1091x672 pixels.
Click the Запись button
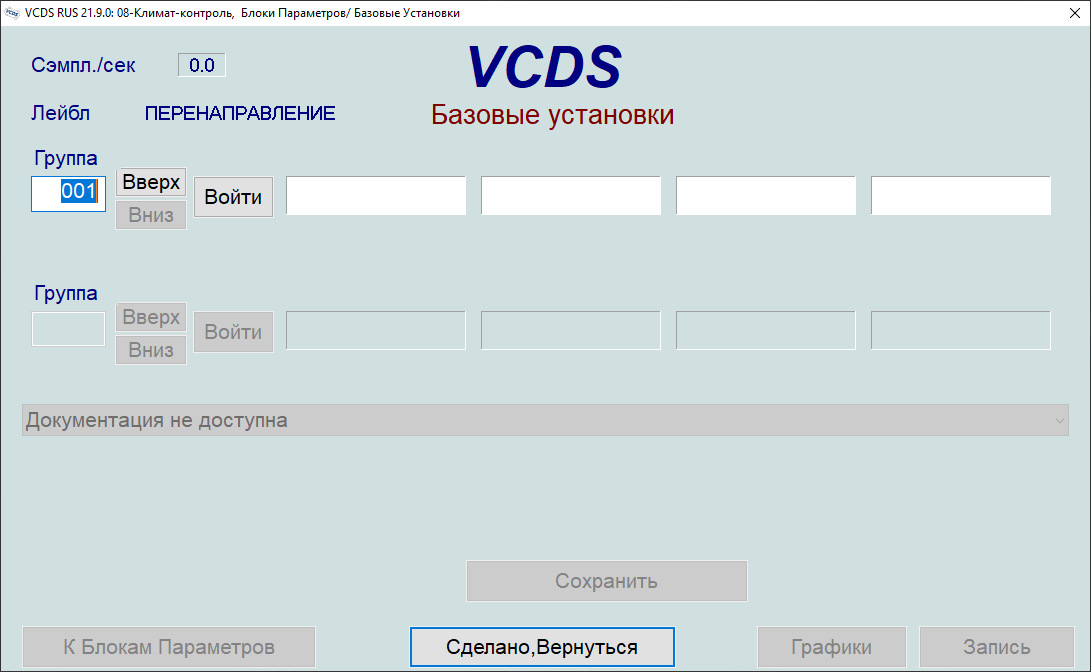[x=996, y=647]
